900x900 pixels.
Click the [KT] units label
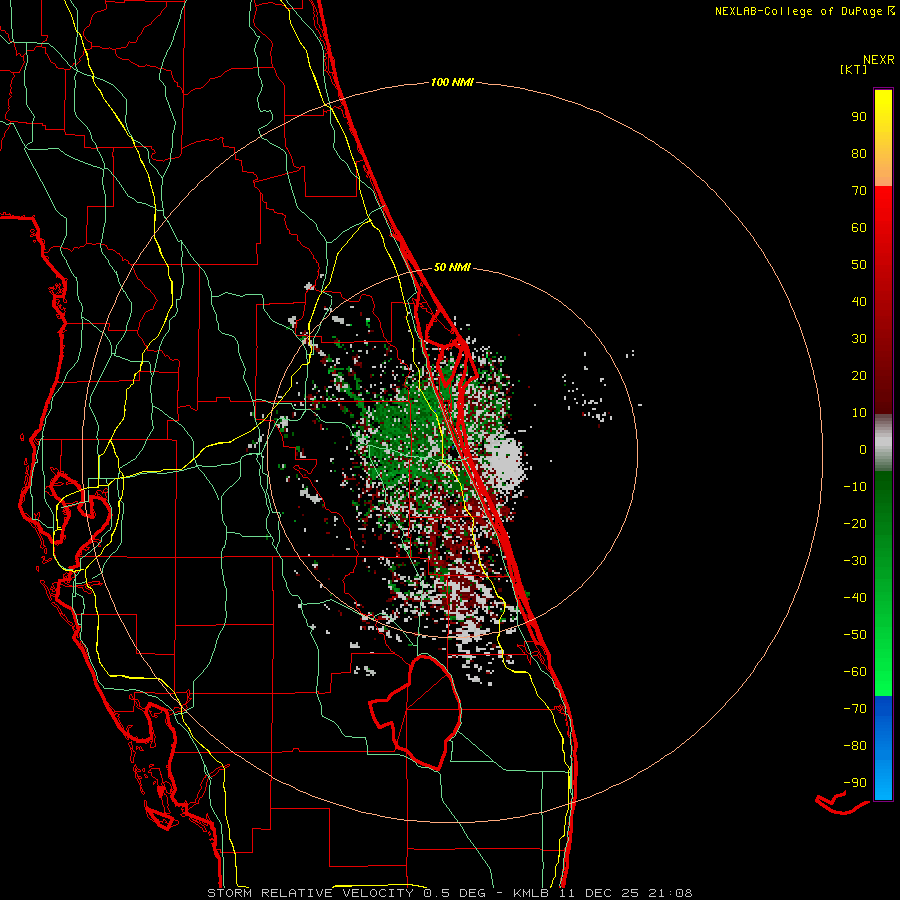(854, 69)
